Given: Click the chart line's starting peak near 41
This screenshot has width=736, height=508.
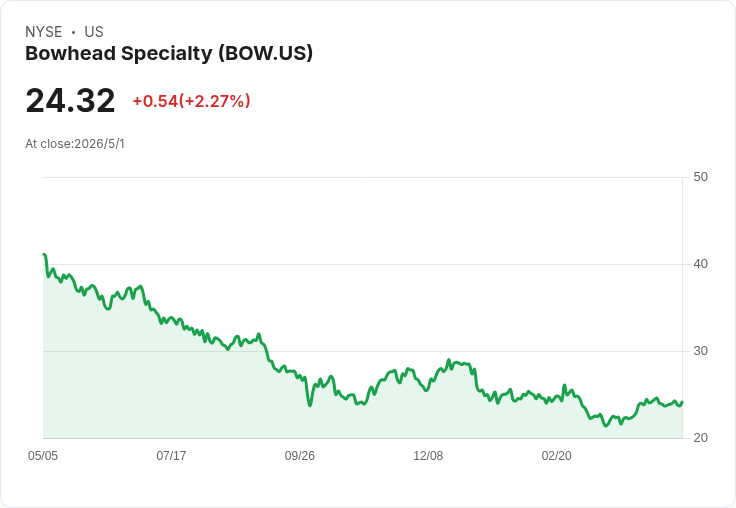Looking at the screenshot, I should (44, 254).
